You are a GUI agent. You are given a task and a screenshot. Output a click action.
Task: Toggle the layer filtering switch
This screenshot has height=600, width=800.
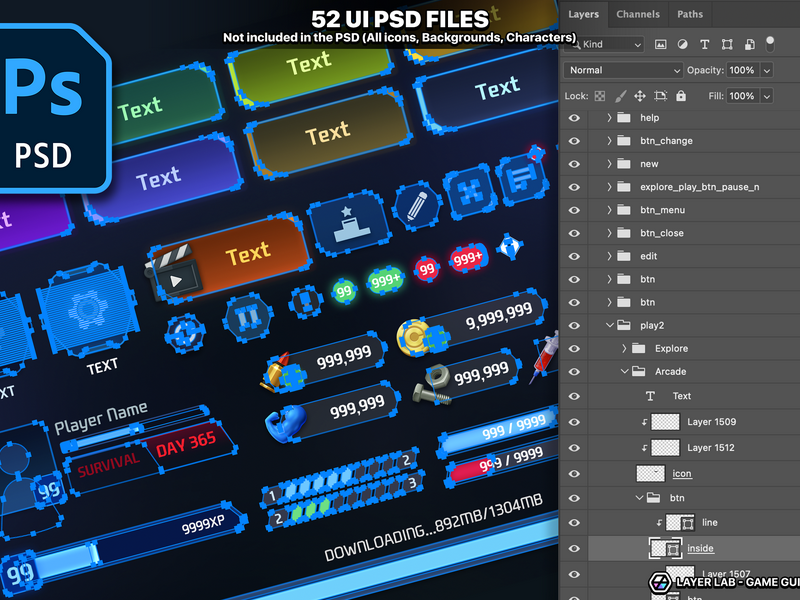point(770,44)
